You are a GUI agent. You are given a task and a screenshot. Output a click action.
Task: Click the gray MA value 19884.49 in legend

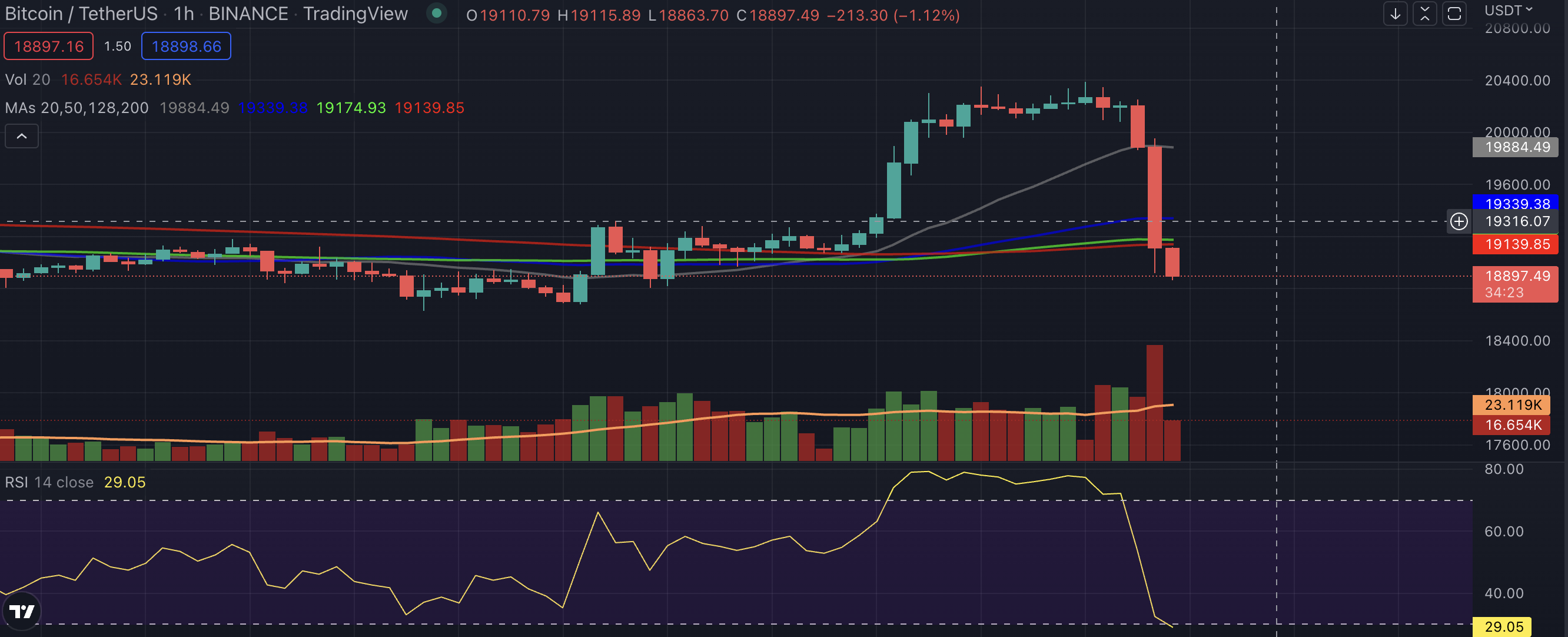[194, 108]
